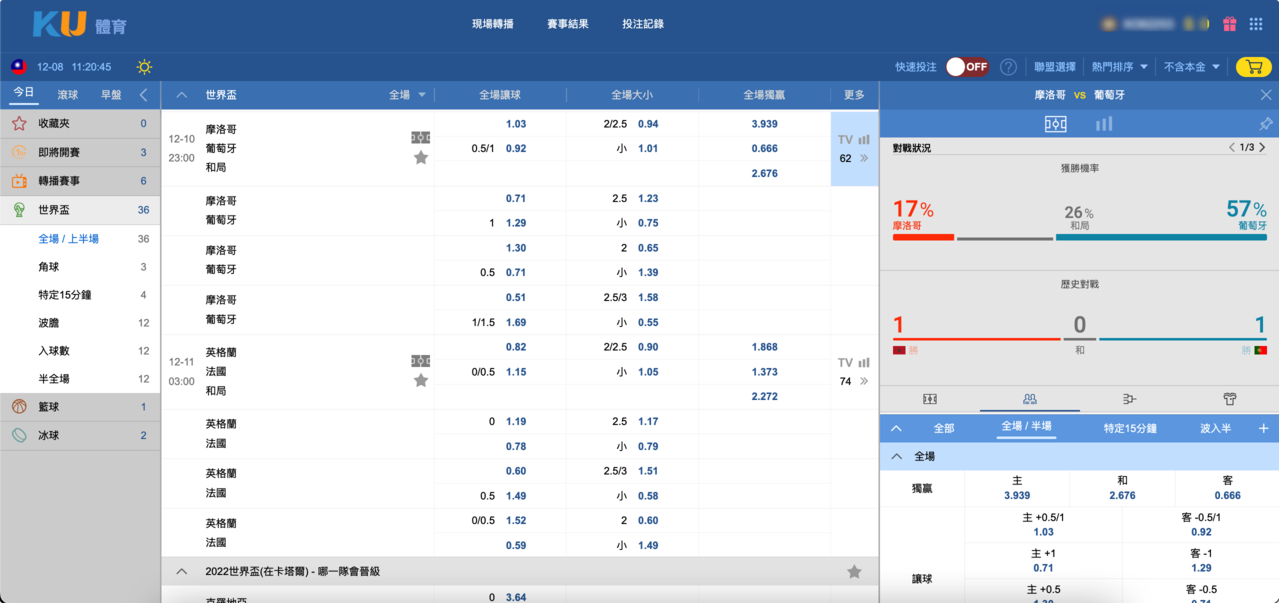
Task: Pin the match detail panel
Action: click(x=1265, y=124)
